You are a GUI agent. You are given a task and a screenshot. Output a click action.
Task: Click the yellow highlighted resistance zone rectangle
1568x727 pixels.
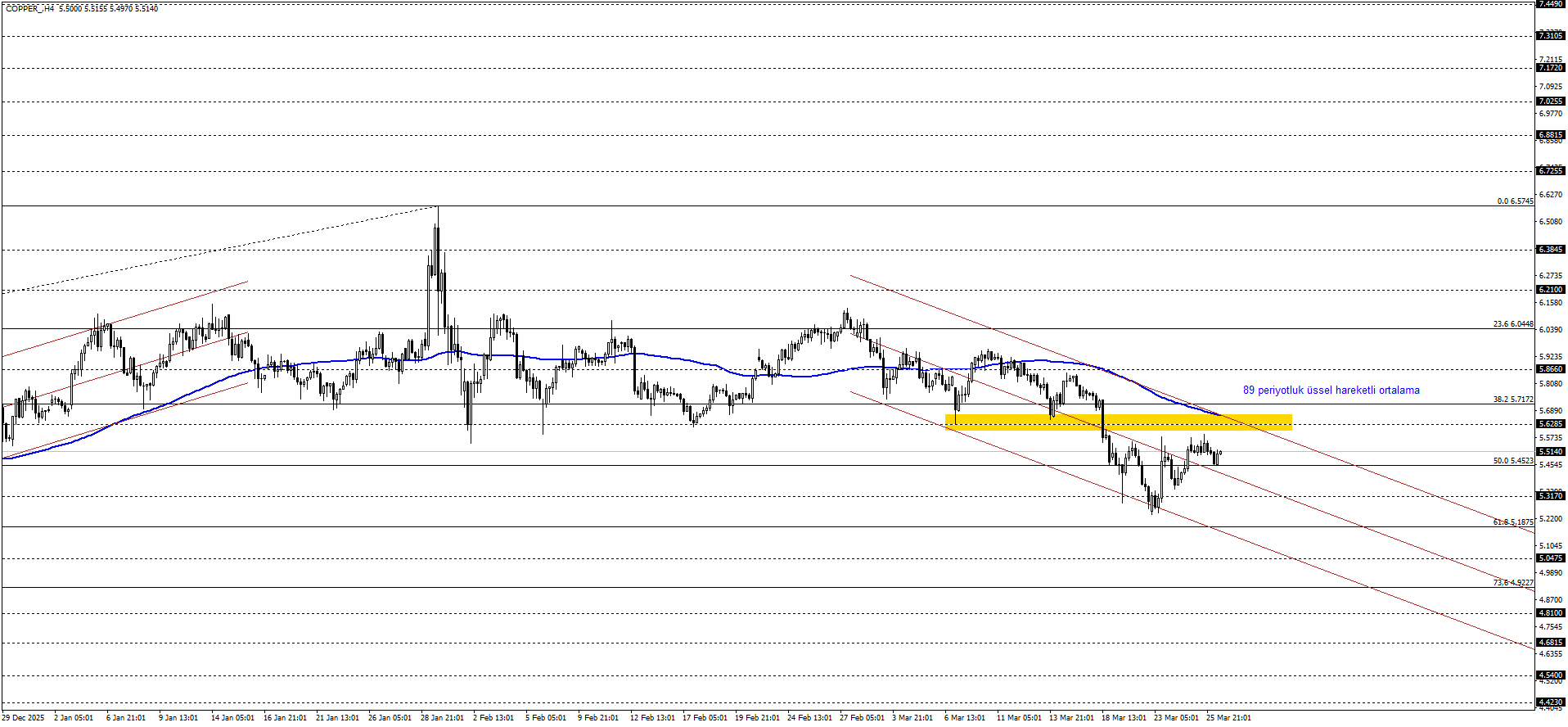(1118, 422)
